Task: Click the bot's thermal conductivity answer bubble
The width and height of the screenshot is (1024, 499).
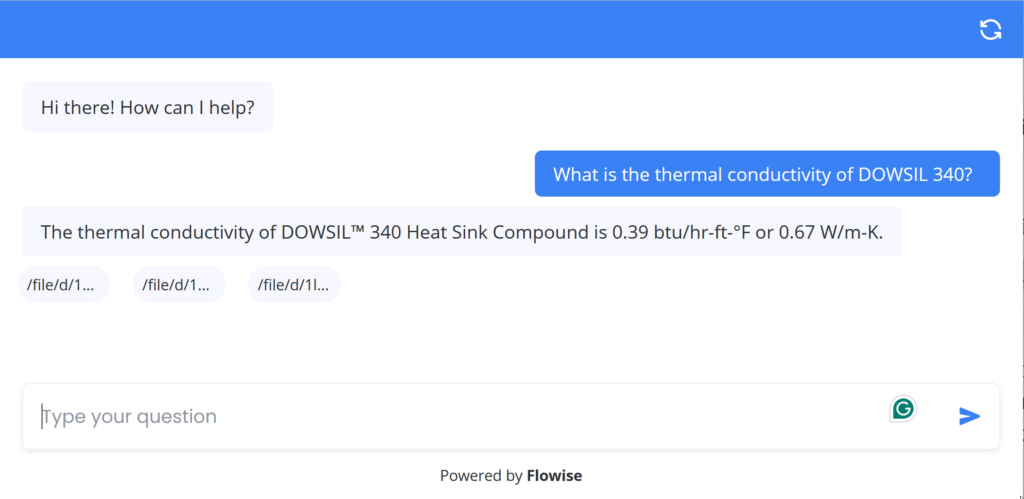Action: tap(461, 232)
